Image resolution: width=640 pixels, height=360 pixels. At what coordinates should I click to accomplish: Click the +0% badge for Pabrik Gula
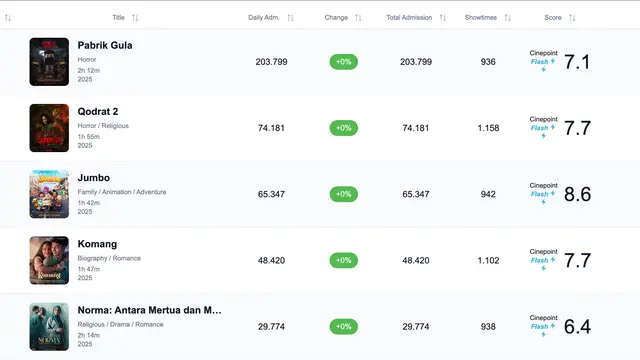(x=344, y=62)
